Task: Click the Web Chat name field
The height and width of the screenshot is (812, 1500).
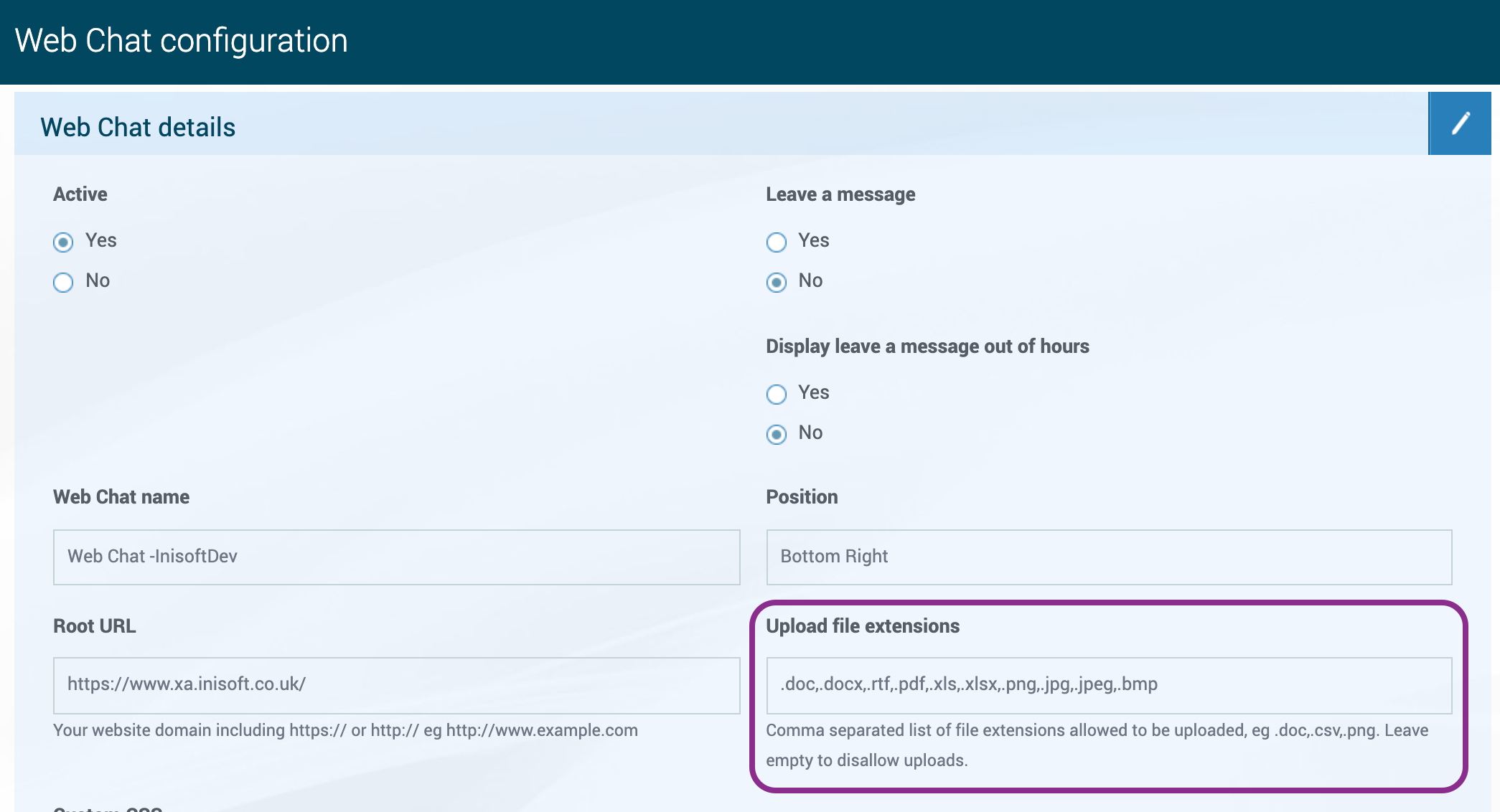Action: (x=396, y=557)
